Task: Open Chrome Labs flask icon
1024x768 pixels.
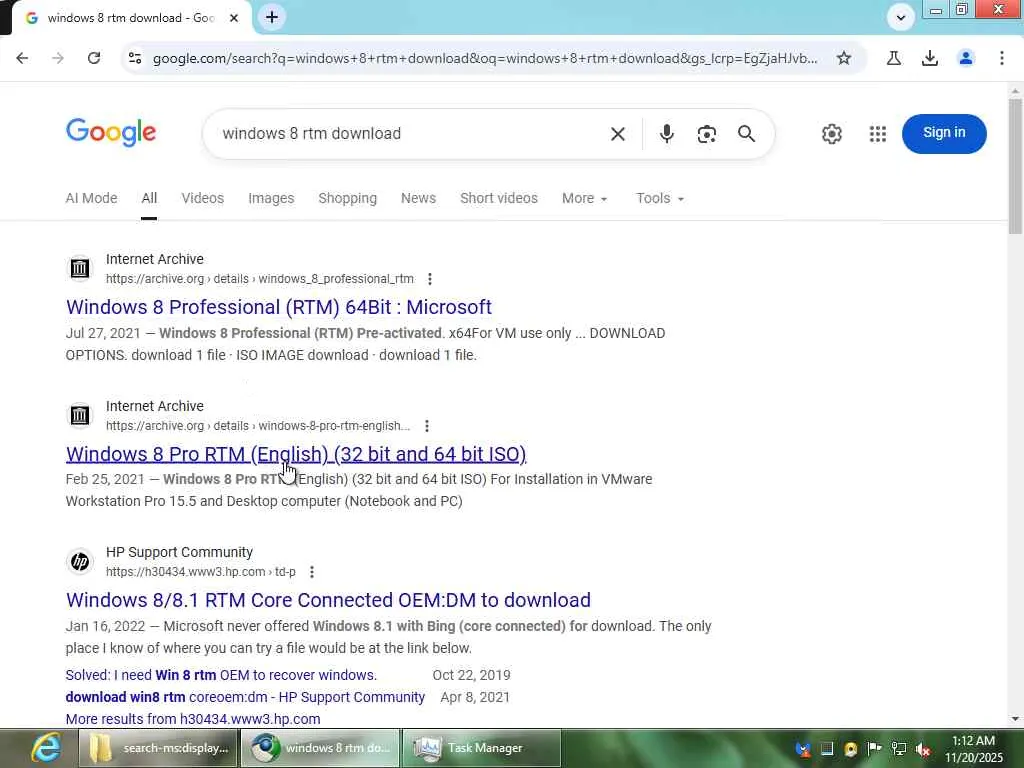Action: point(894,58)
